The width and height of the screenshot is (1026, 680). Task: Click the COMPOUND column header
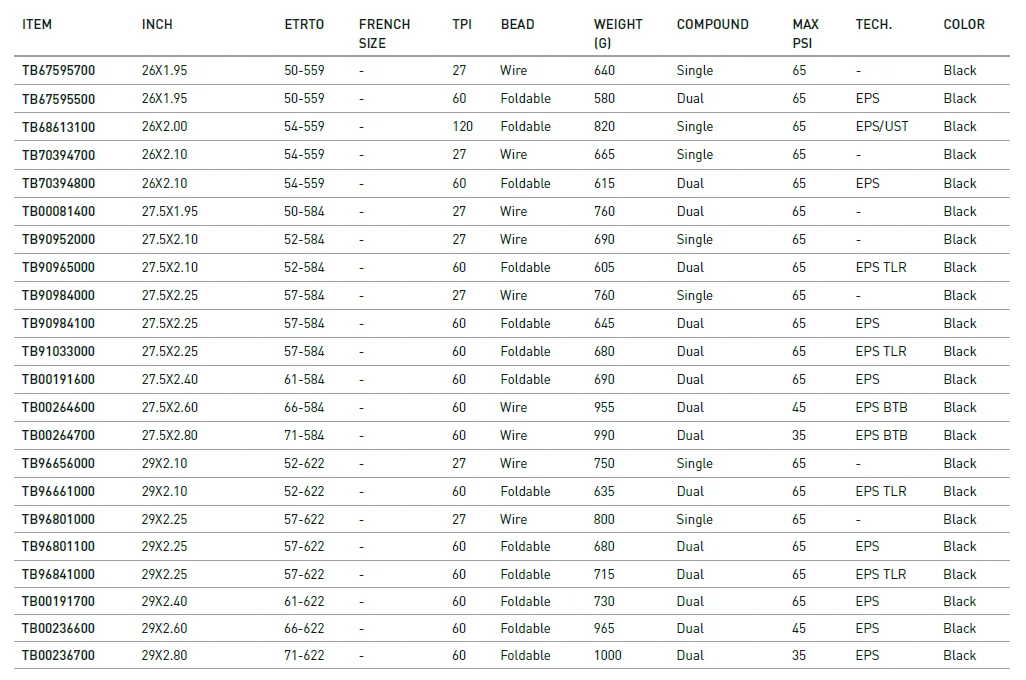point(712,24)
